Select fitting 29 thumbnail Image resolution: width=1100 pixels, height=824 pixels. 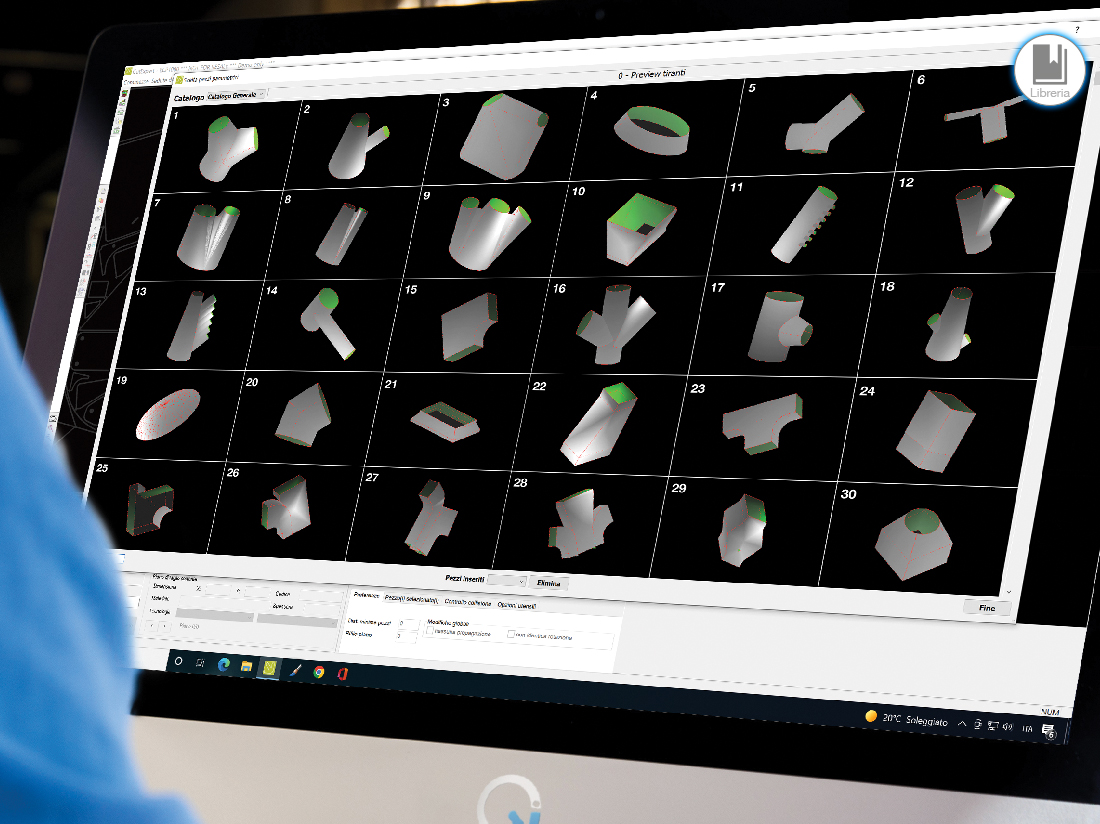click(x=744, y=529)
